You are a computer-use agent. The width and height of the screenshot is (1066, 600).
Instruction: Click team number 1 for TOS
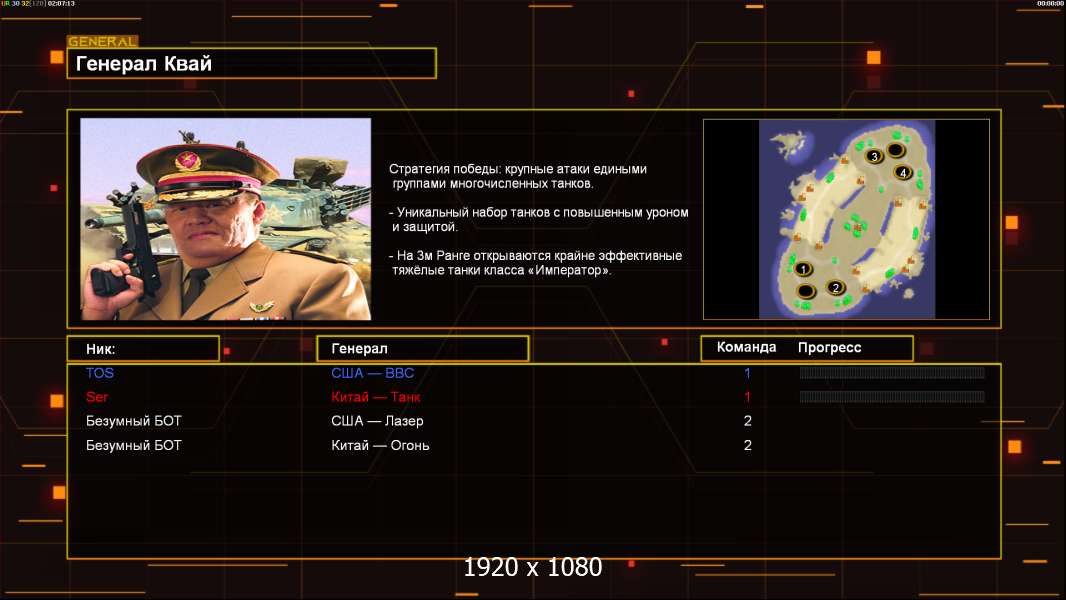747,373
